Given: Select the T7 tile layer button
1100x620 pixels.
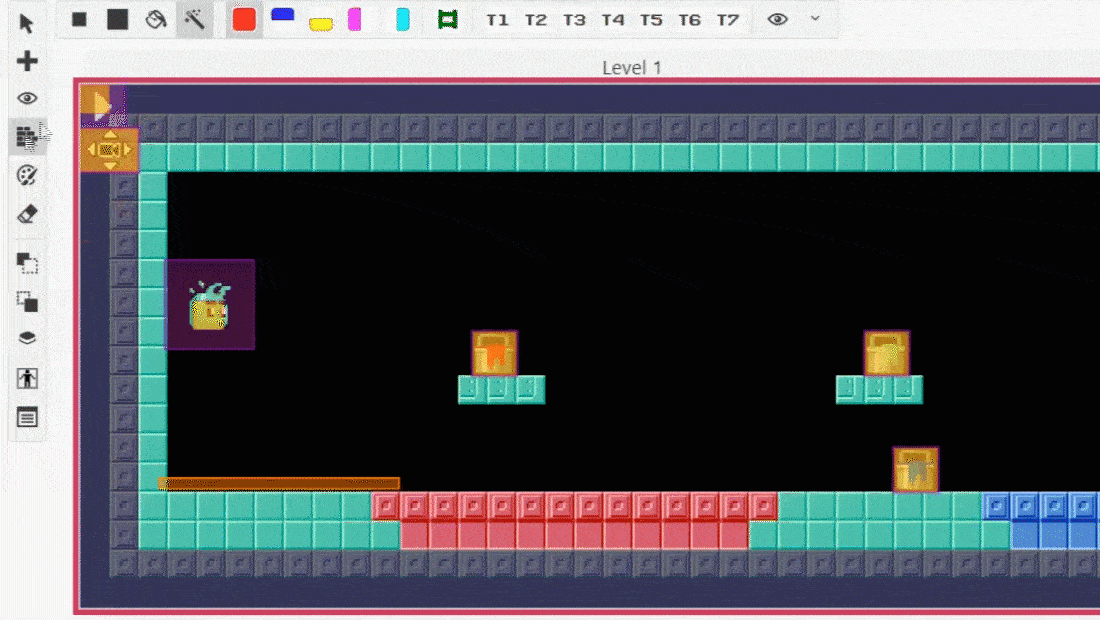Looking at the screenshot, I should [x=727, y=19].
